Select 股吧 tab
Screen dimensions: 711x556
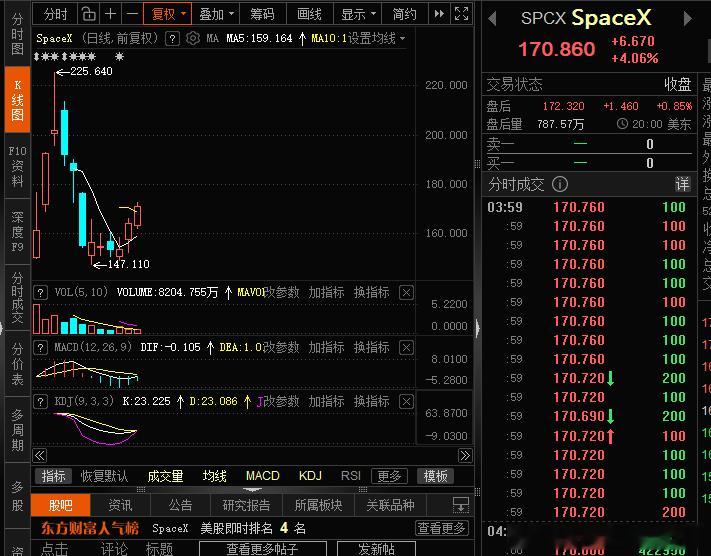pos(61,505)
